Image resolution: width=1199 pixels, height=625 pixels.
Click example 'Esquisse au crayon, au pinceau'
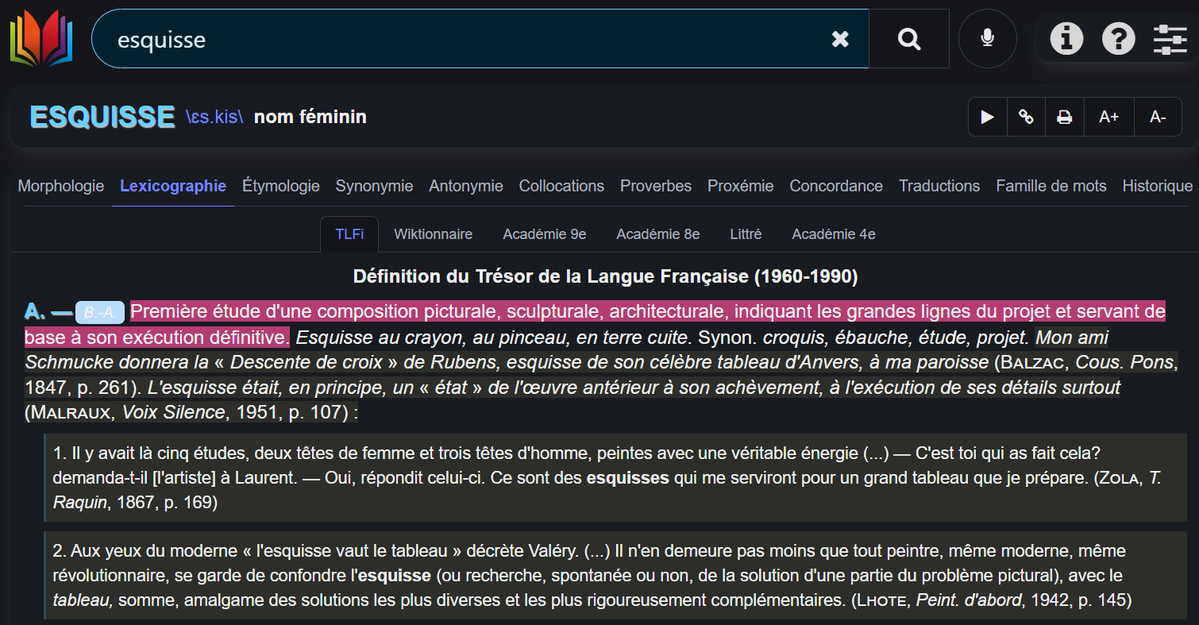(493, 337)
